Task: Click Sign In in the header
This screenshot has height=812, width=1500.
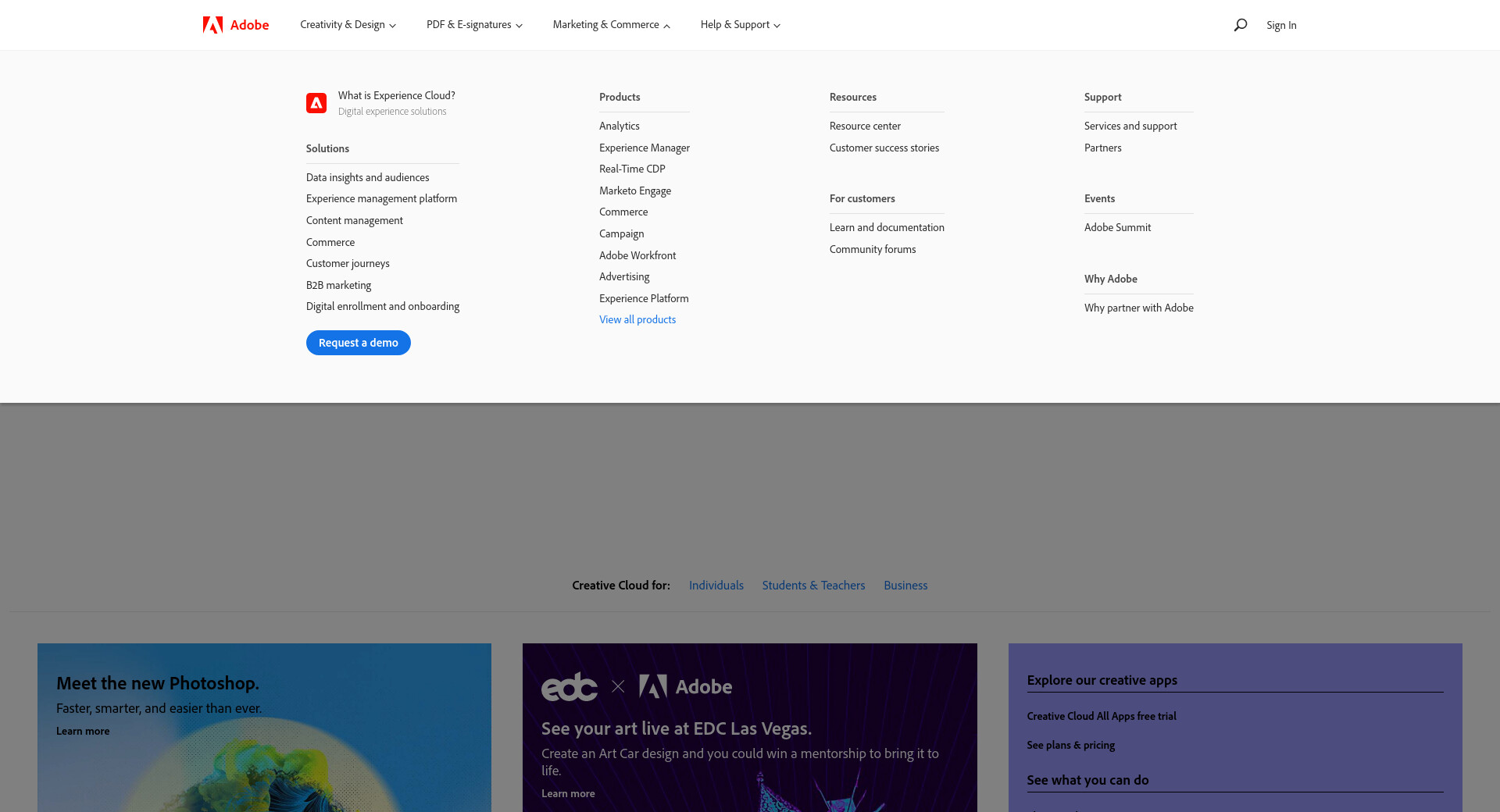Action: click(x=1281, y=25)
